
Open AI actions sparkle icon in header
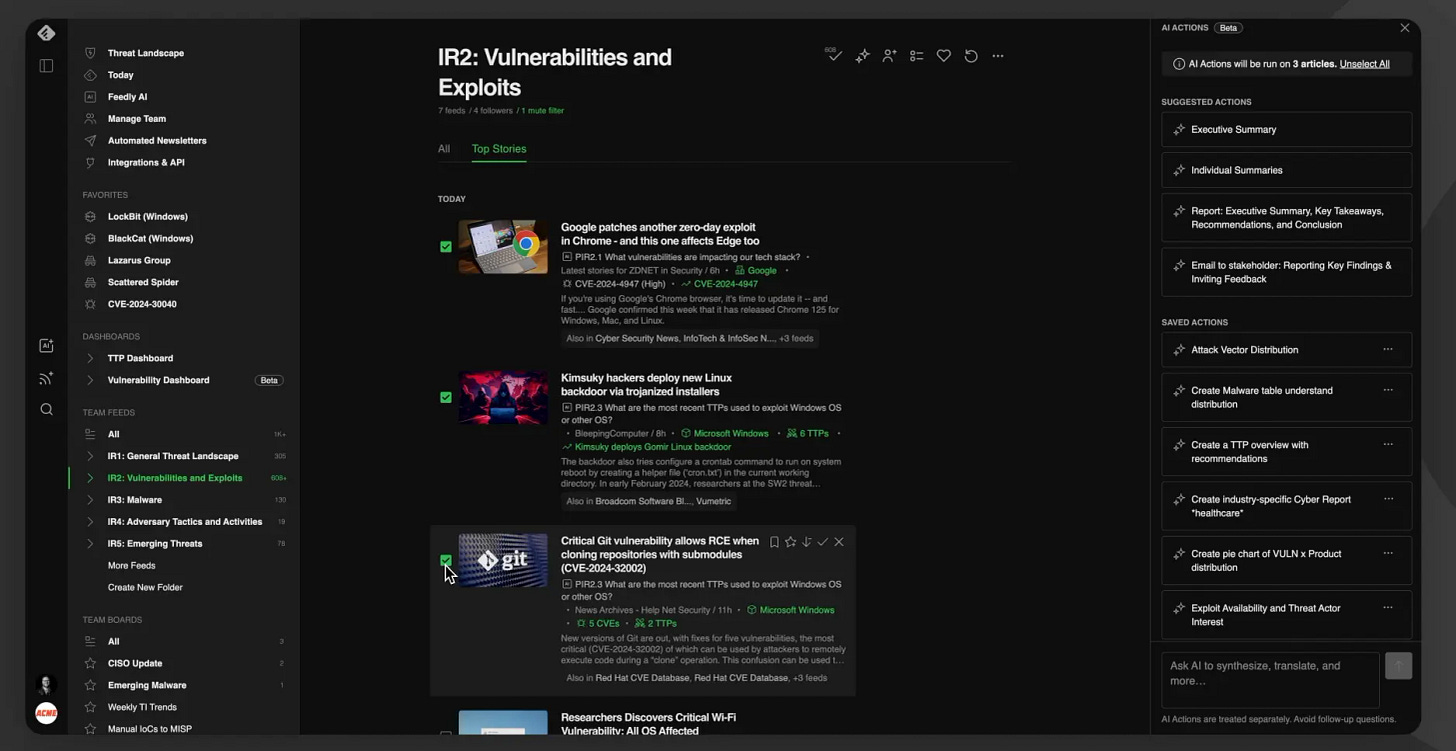862,56
